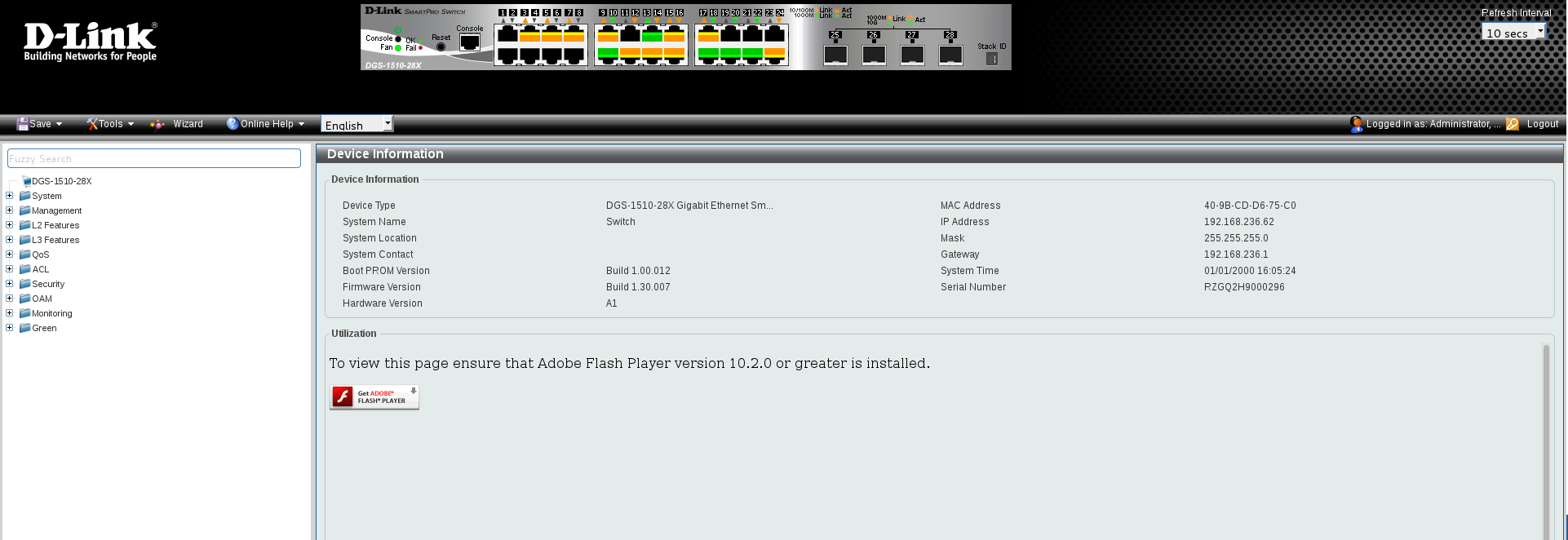Select the Monitoring tree item

(51, 313)
